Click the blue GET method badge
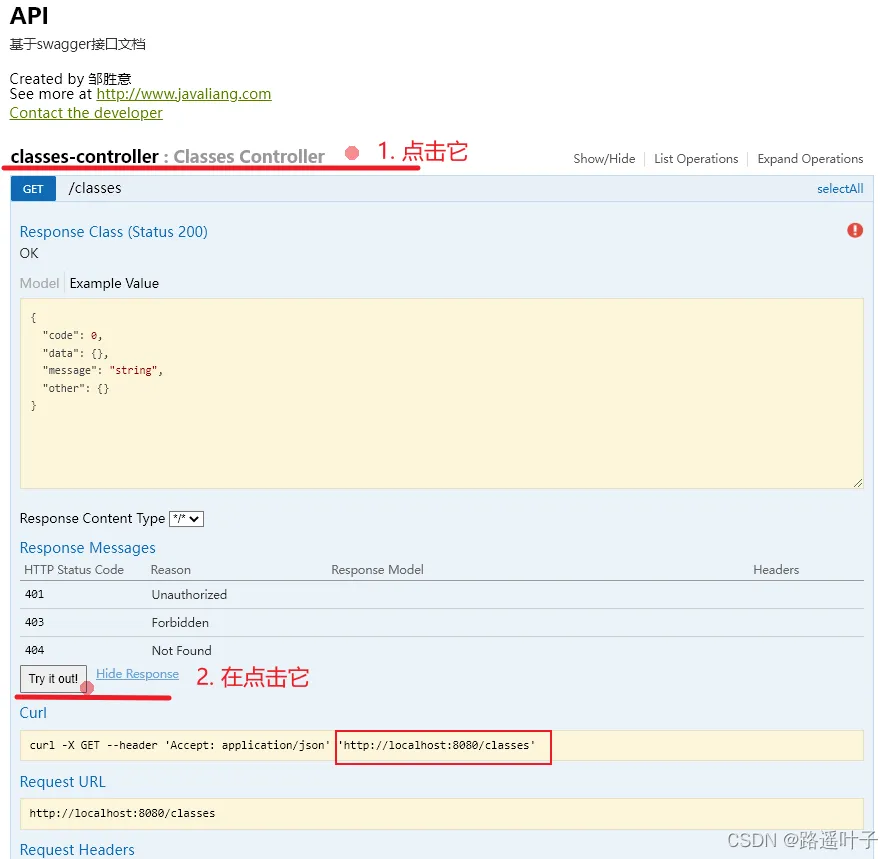 (x=33, y=189)
